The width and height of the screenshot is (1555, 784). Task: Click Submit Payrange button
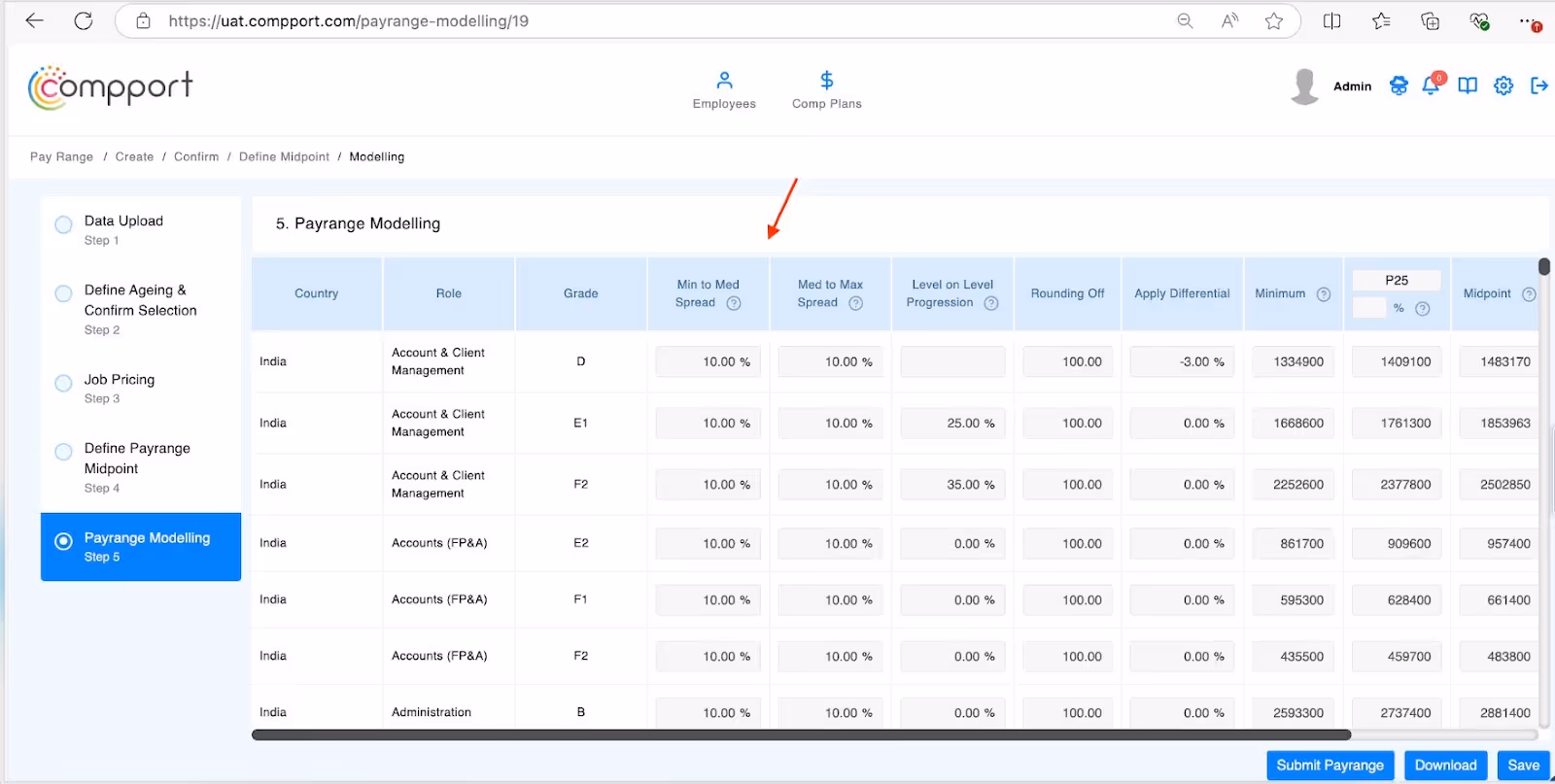pos(1330,766)
